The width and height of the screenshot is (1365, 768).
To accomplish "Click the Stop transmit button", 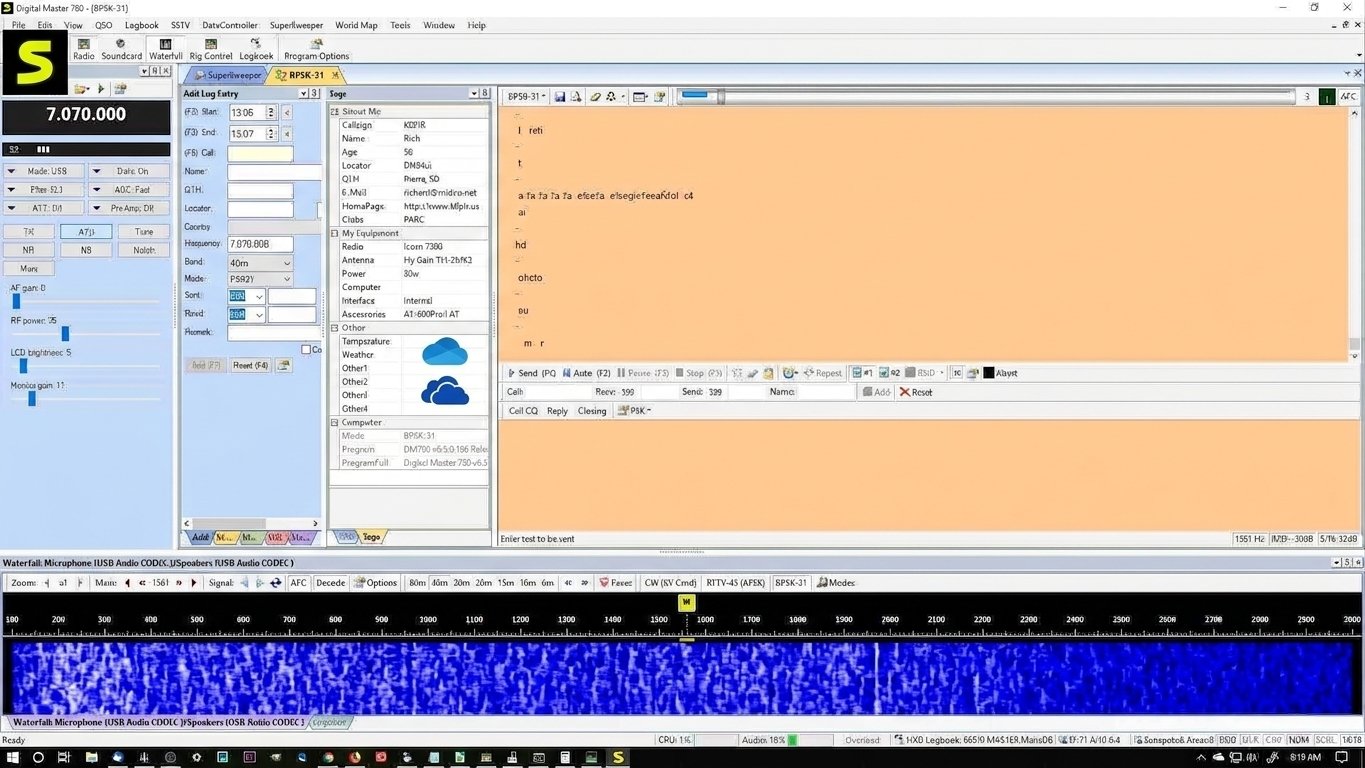I will 699,373.
